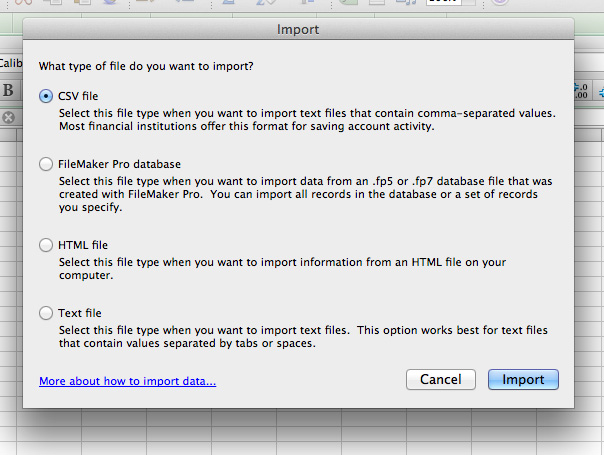Click the Import button
Screen dimensions: 604x455
[523, 380]
